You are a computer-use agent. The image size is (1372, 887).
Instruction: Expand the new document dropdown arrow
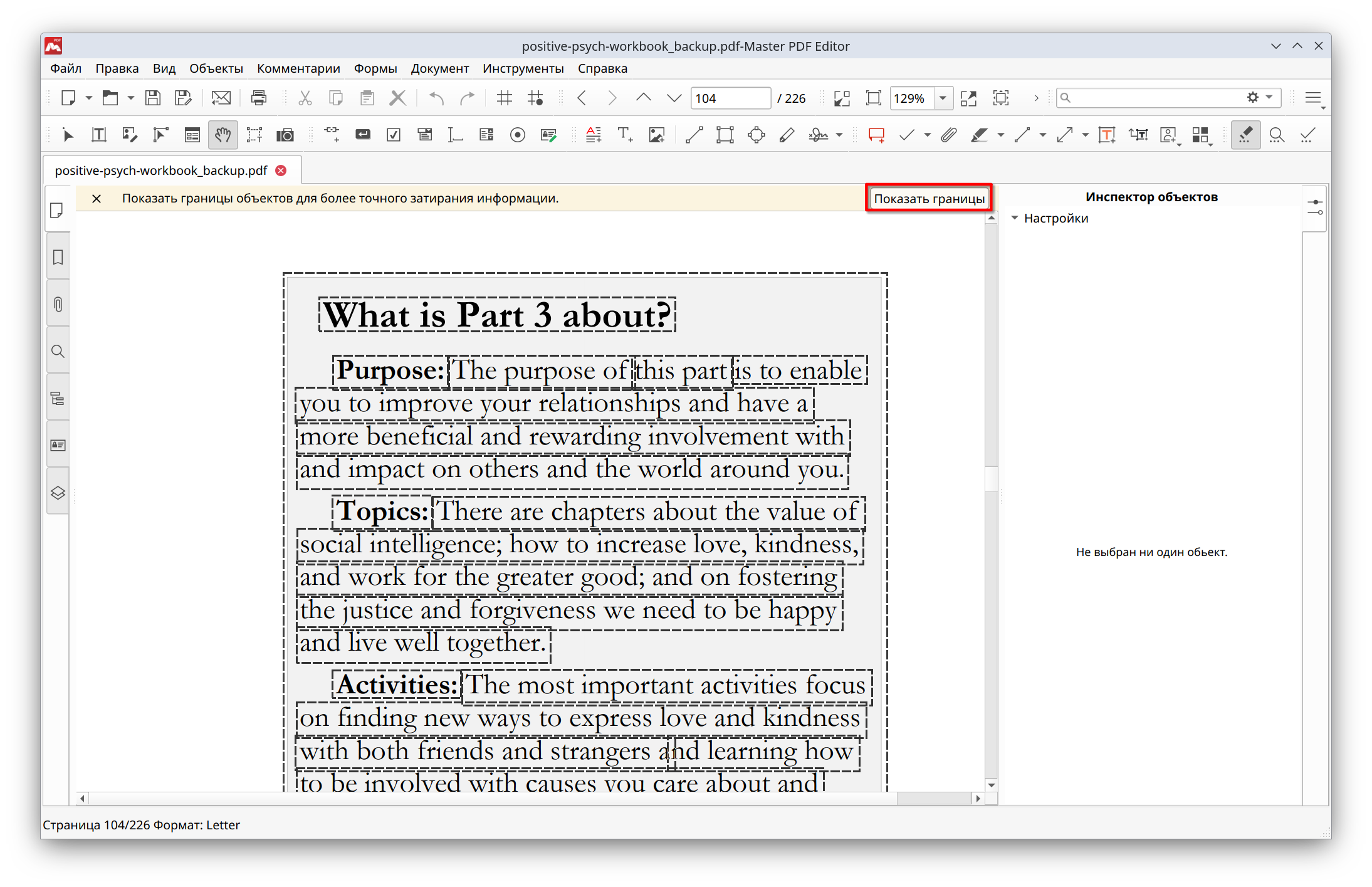(89, 98)
